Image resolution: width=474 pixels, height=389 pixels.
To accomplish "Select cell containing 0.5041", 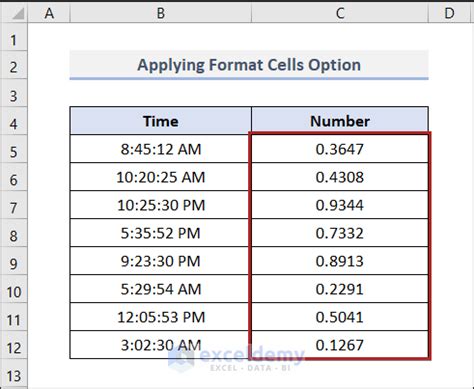I will click(340, 317).
